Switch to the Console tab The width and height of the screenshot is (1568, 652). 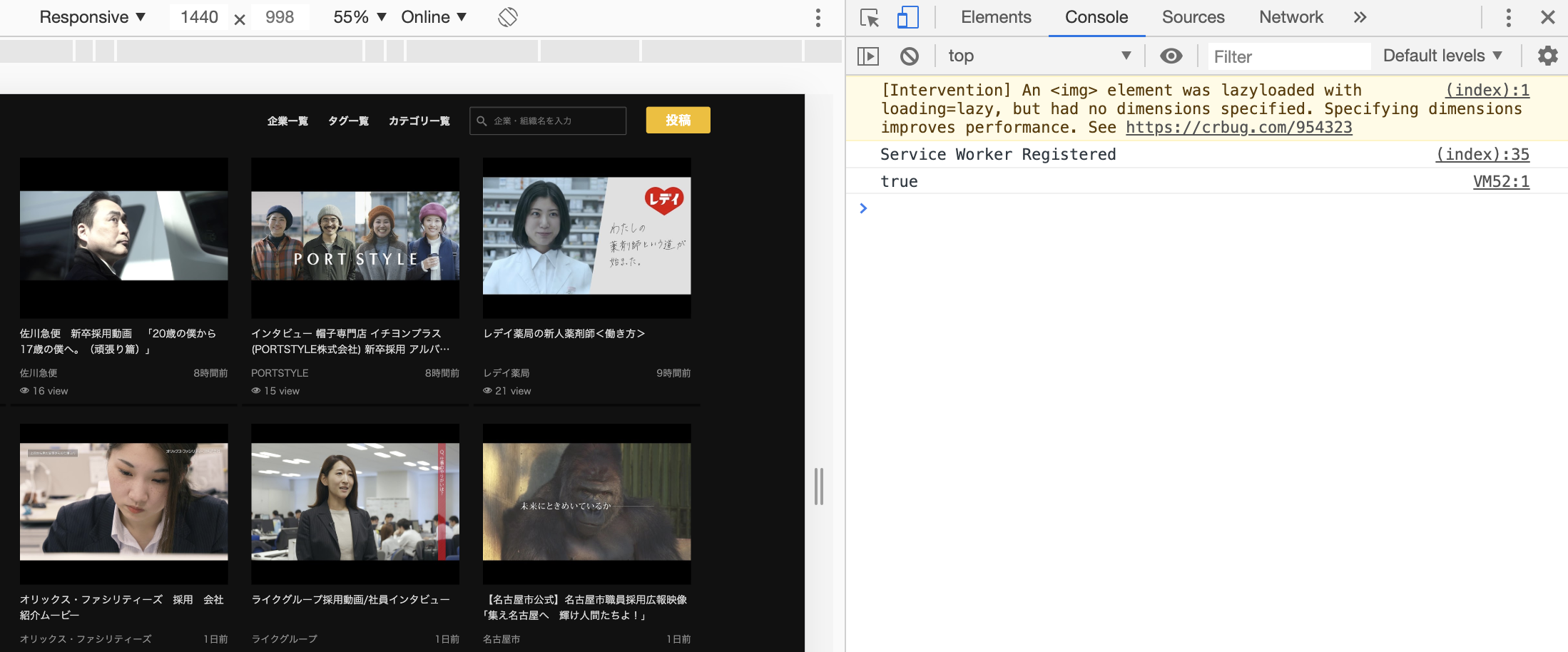(x=1096, y=18)
